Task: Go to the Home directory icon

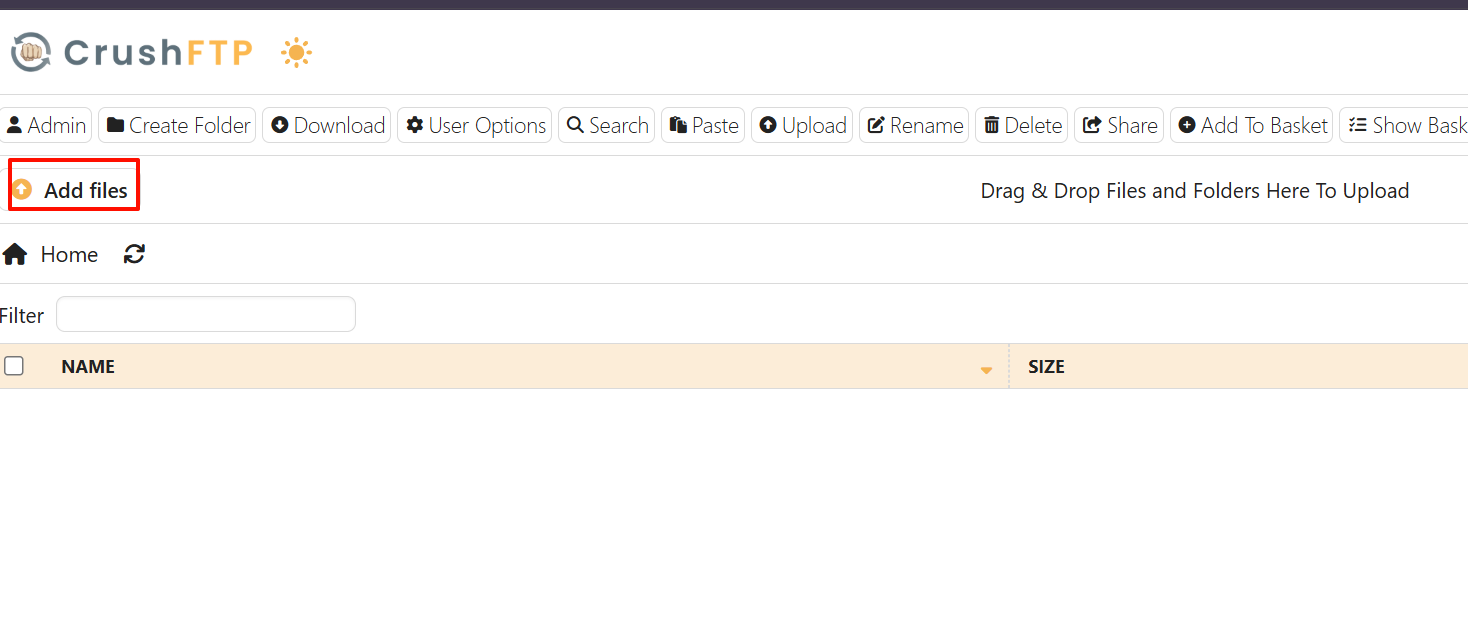Action: 15,255
